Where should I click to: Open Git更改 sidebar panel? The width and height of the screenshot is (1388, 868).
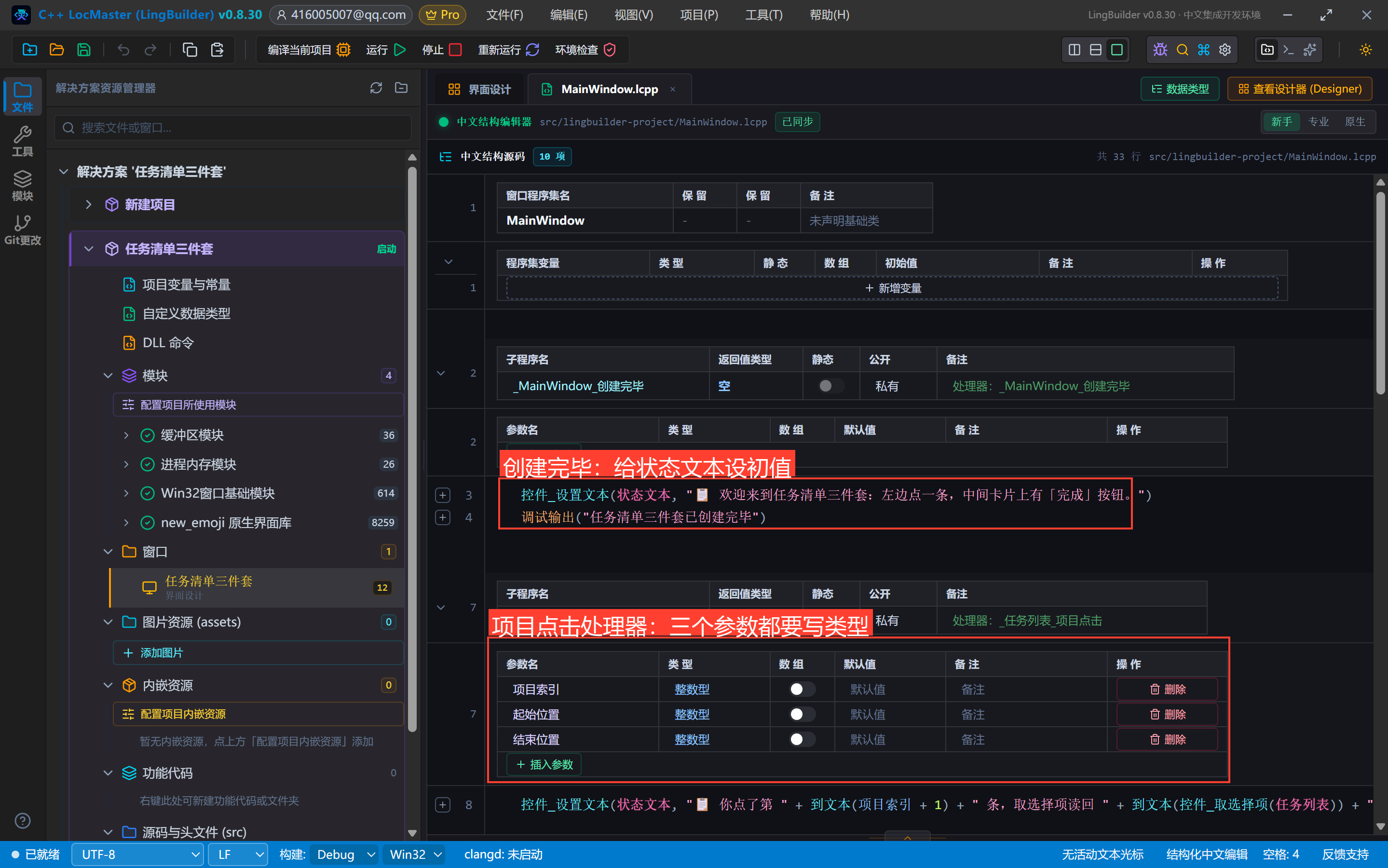tap(22, 230)
